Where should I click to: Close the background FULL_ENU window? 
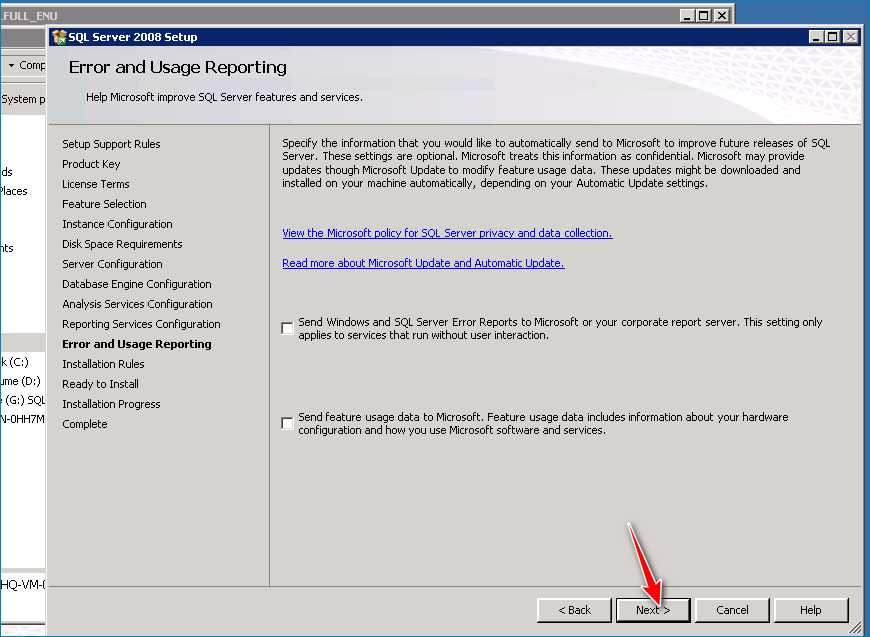click(721, 16)
